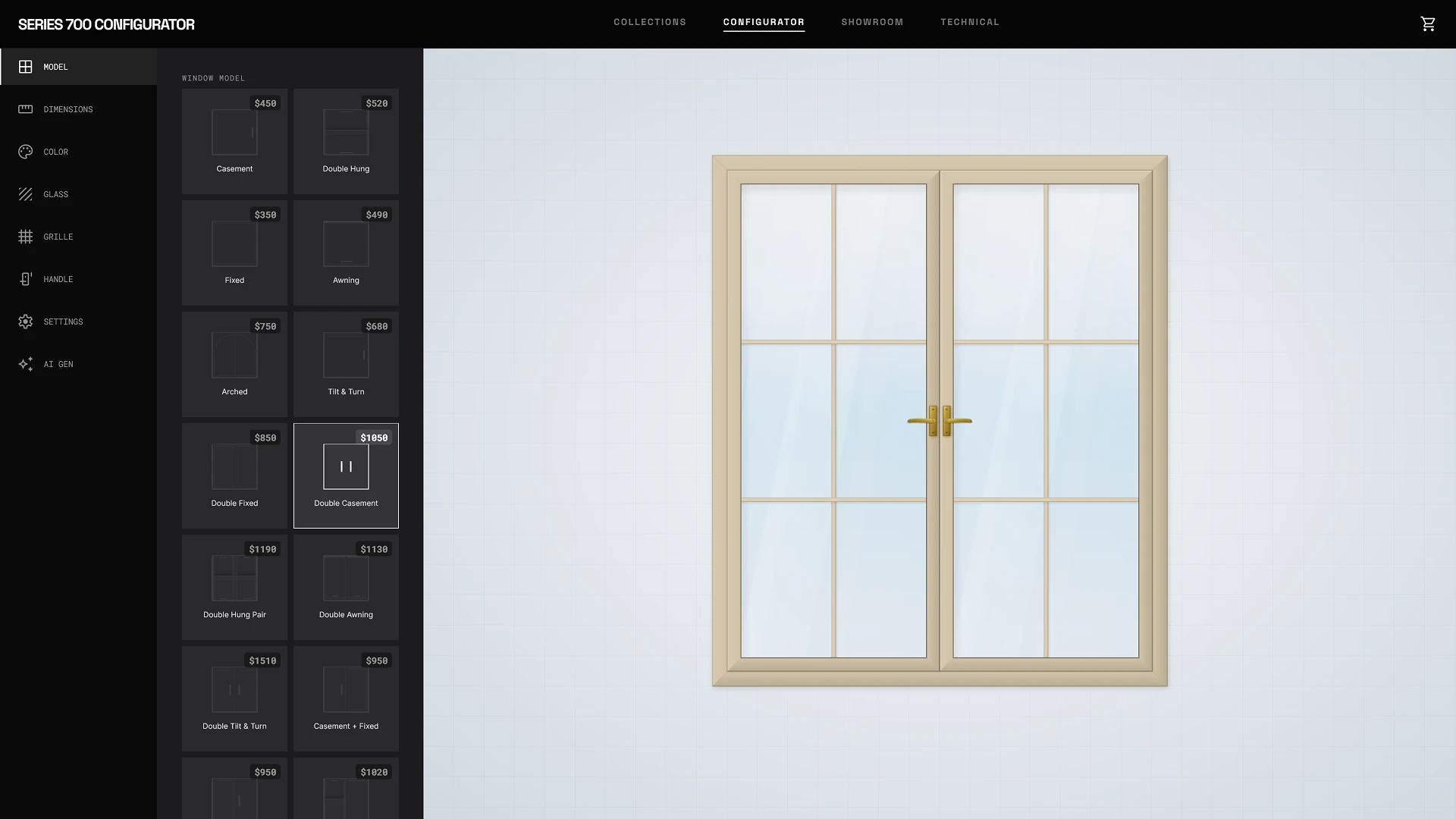This screenshot has height=819, width=1456.
Task: Open the Showroom section
Action: tap(872, 22)
